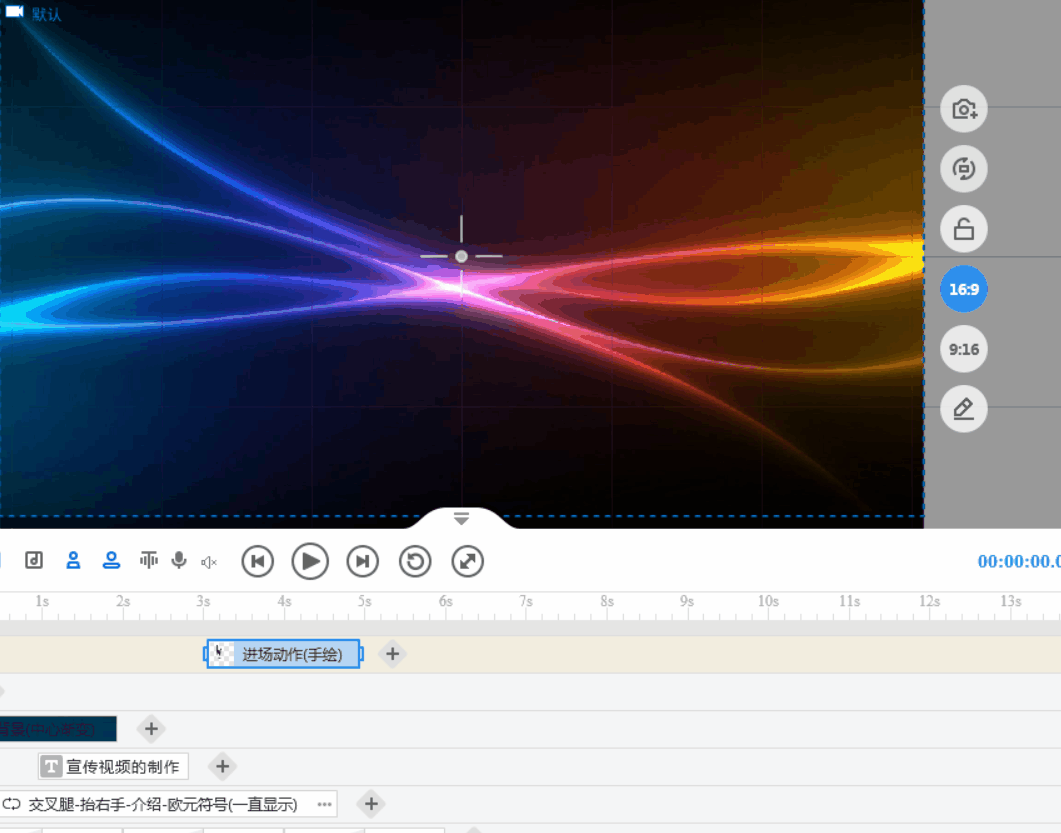Click the add camera icon
The width and height of the screenshot is (1061, 833).
click(964, 109)
